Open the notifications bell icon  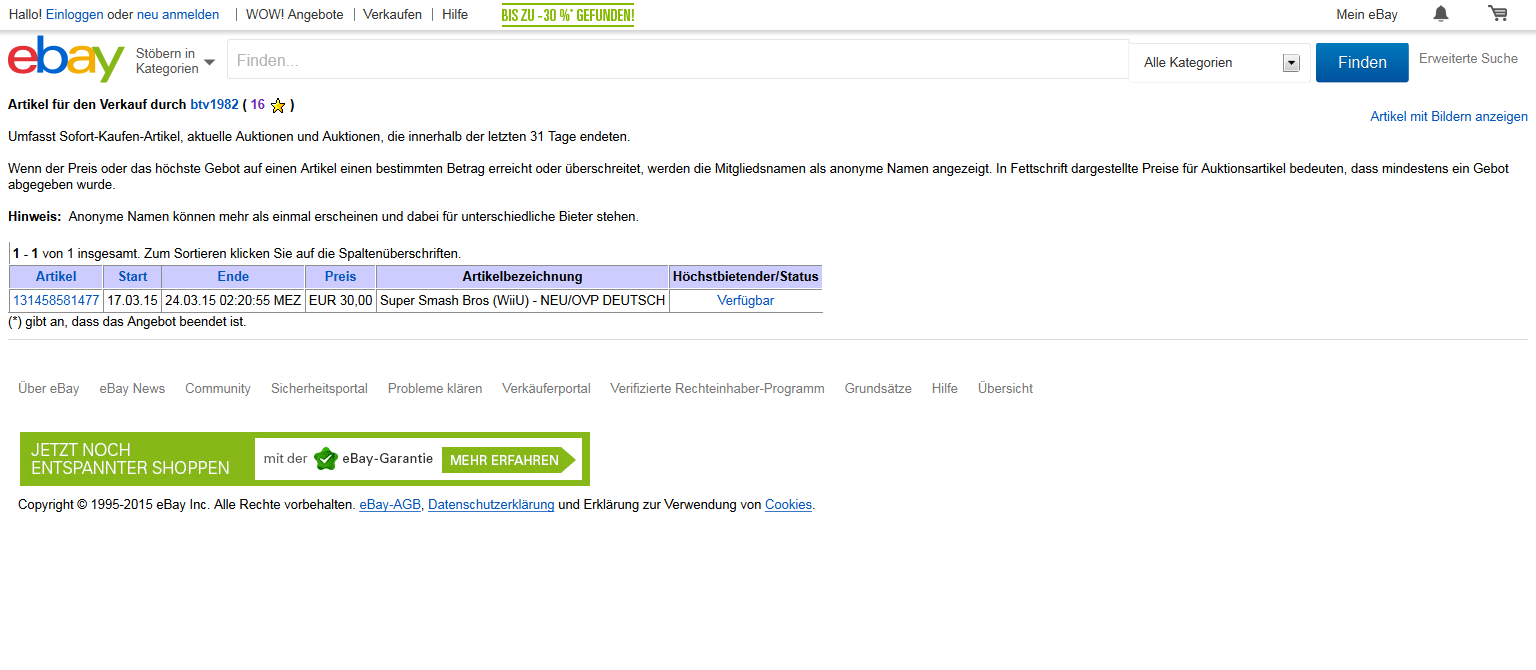coord(1440,14)
